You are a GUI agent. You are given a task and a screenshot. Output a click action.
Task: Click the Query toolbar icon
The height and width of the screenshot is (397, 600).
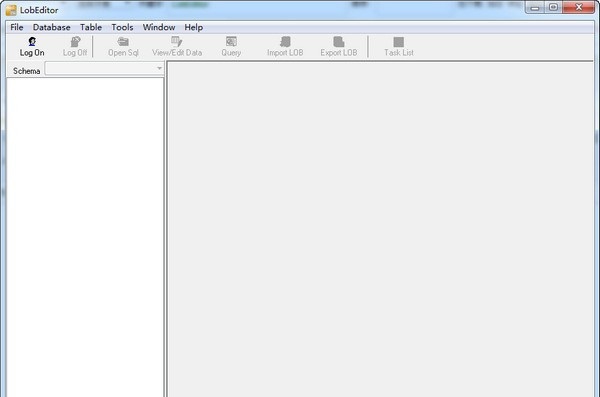point(231,41)
